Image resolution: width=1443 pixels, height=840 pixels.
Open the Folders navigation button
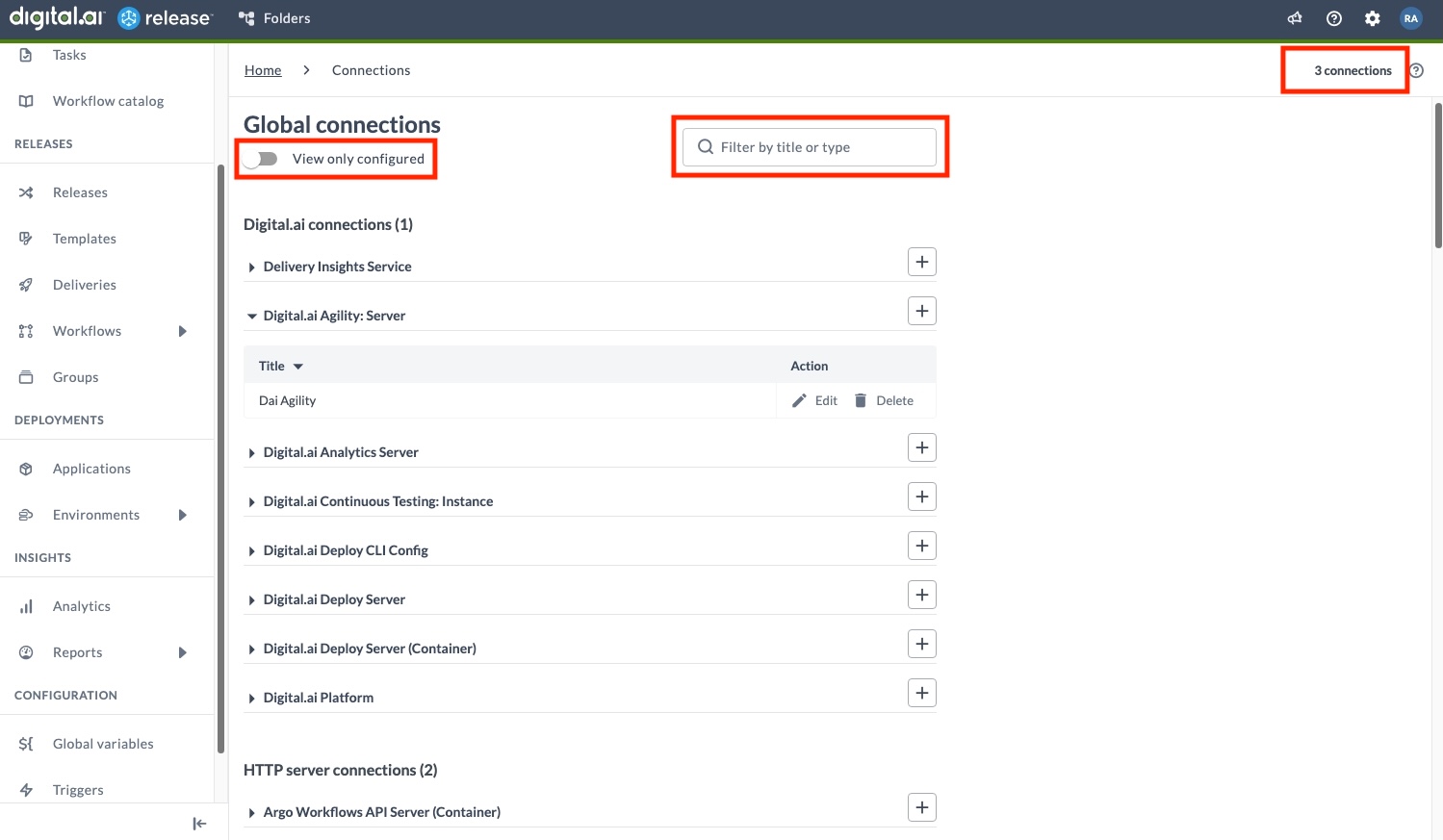275,18
